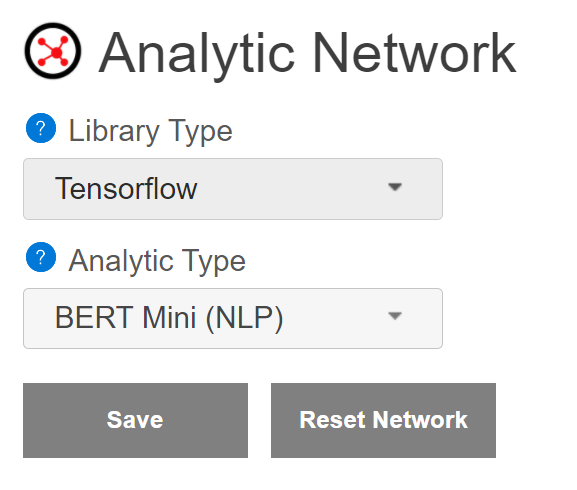The height and width of the screenshot is (490, 577).
Task: Click the blue circle beside Analytic Type
Action: point(41,257)
